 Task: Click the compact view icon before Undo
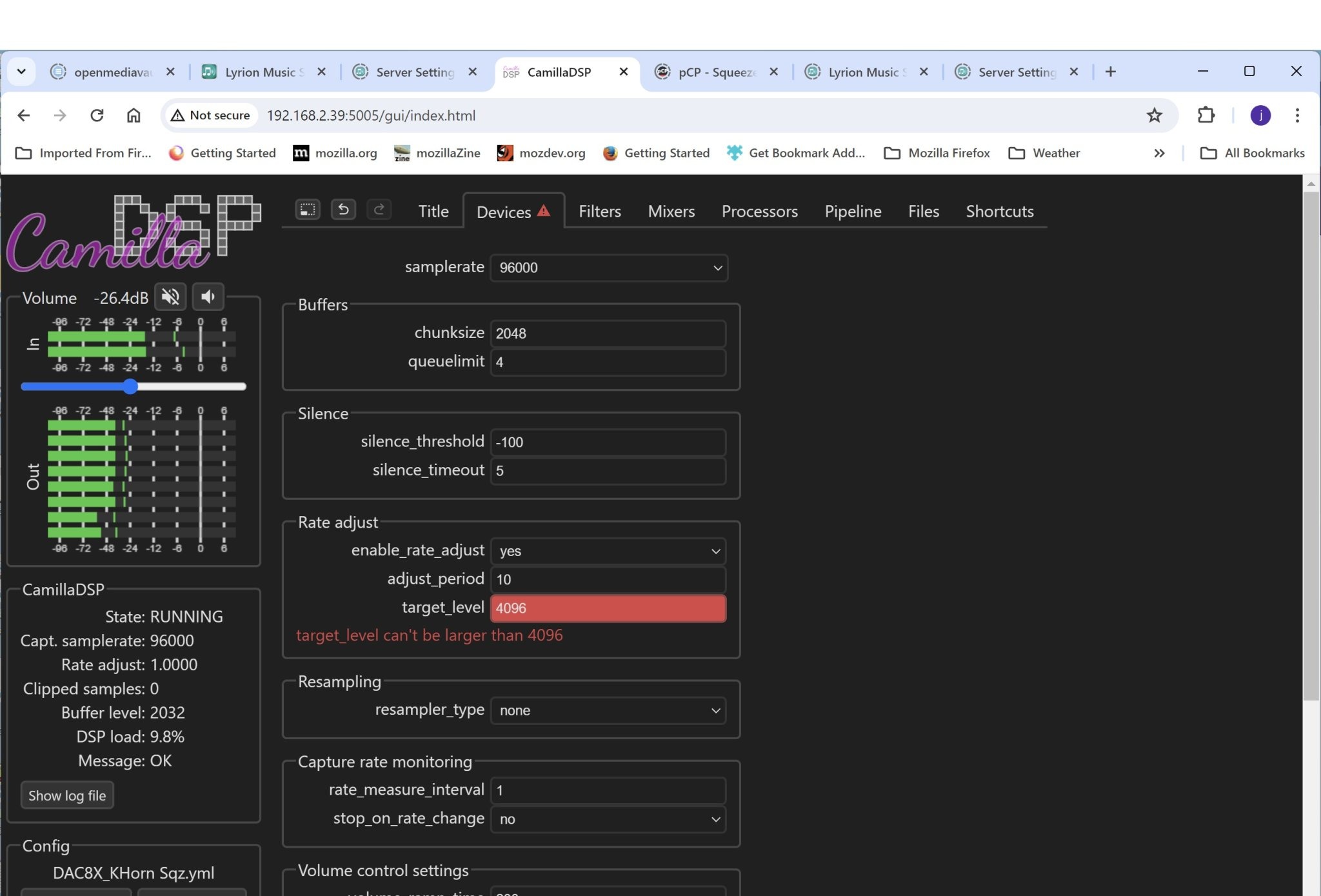pos(308,210)
